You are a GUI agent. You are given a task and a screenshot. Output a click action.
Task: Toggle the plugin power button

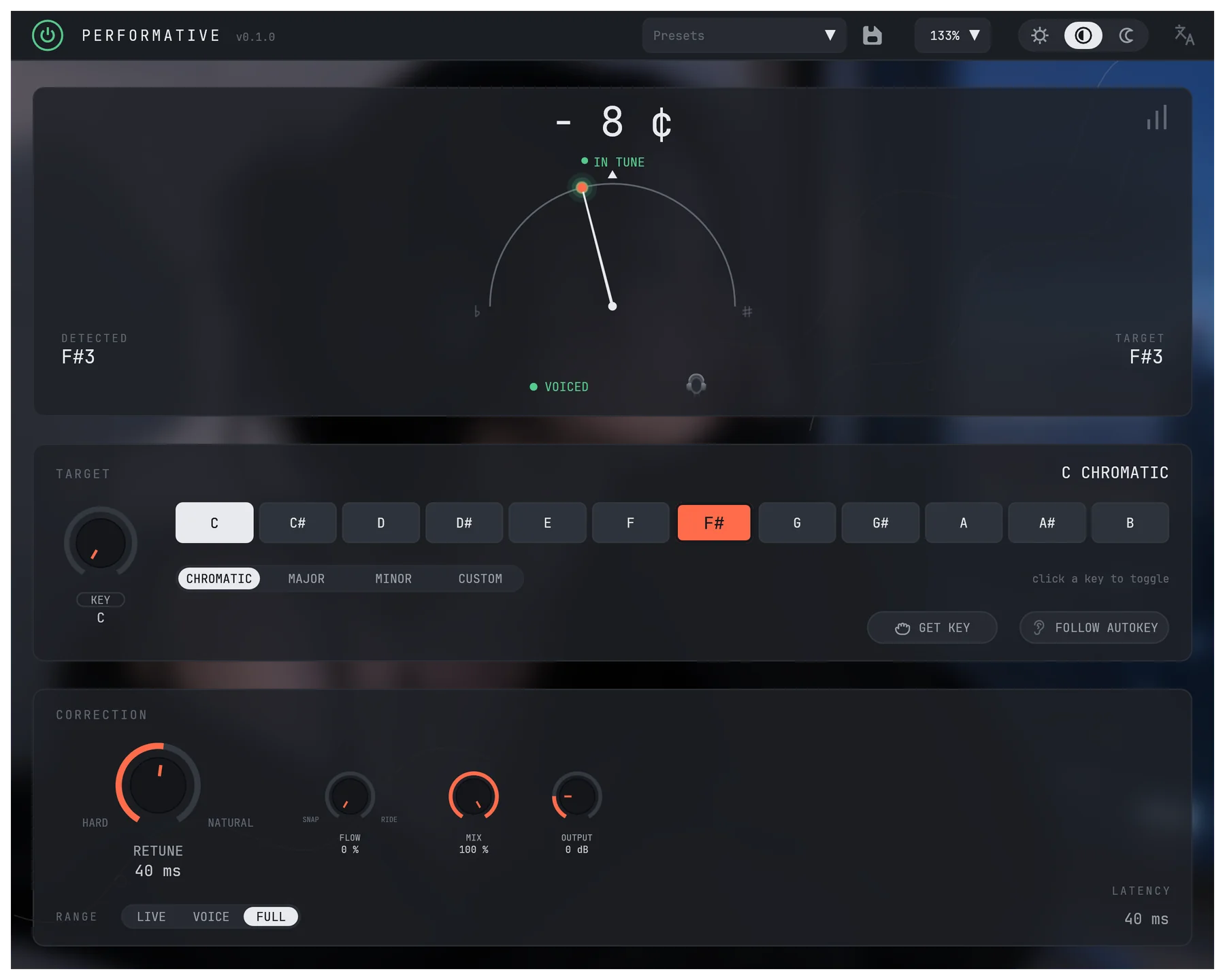(x=48, y=35)
